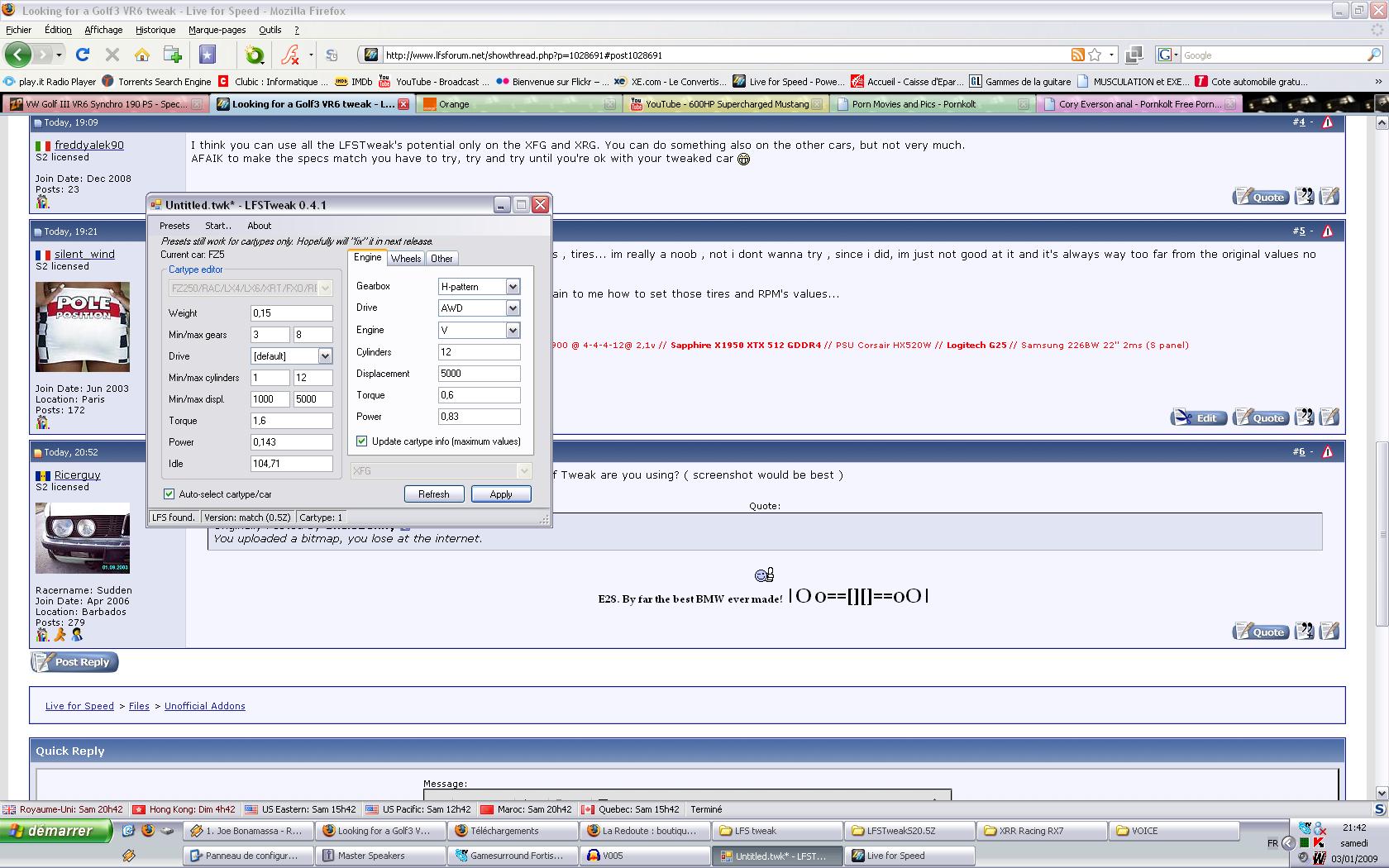Click the Winamp icon in the quick launch
The height and width of the screenshot is (868, 1389).
pos(128,856)
